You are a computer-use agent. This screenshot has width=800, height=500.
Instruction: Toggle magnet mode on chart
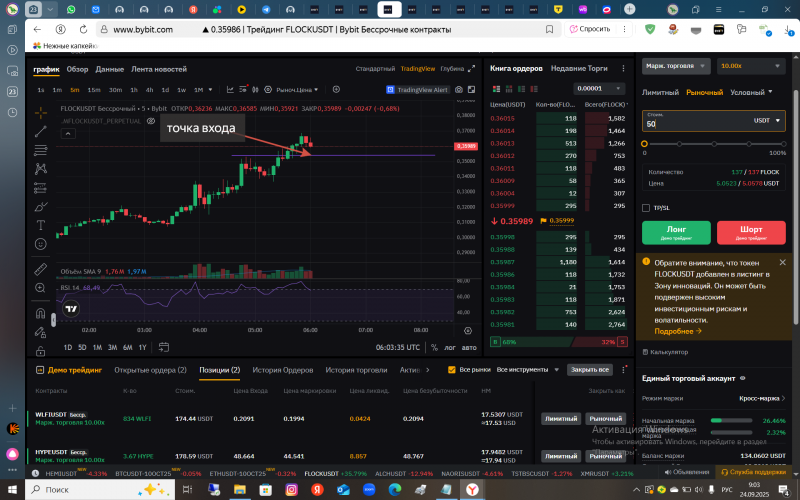tap(41, 313)
